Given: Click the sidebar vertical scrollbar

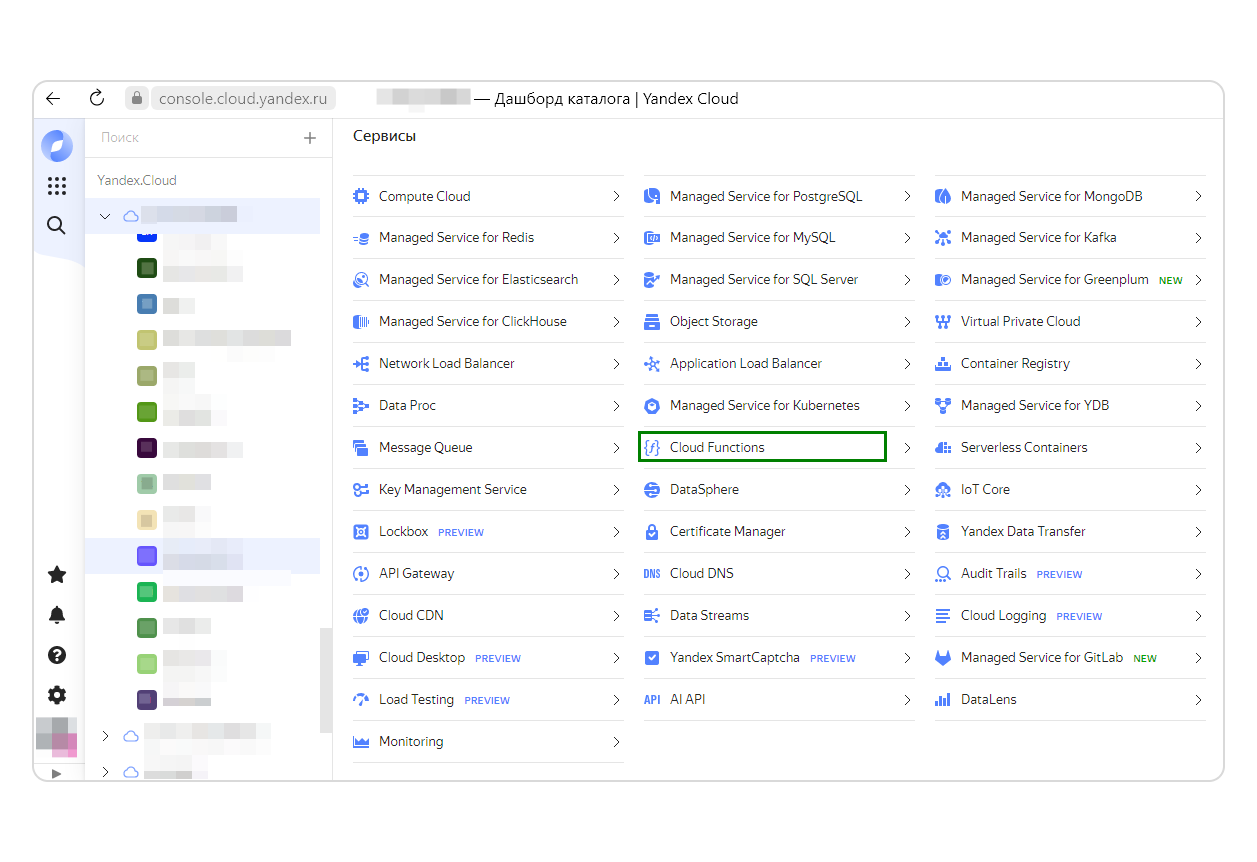Looking at the screenshot, I should [x=325, y=679].
